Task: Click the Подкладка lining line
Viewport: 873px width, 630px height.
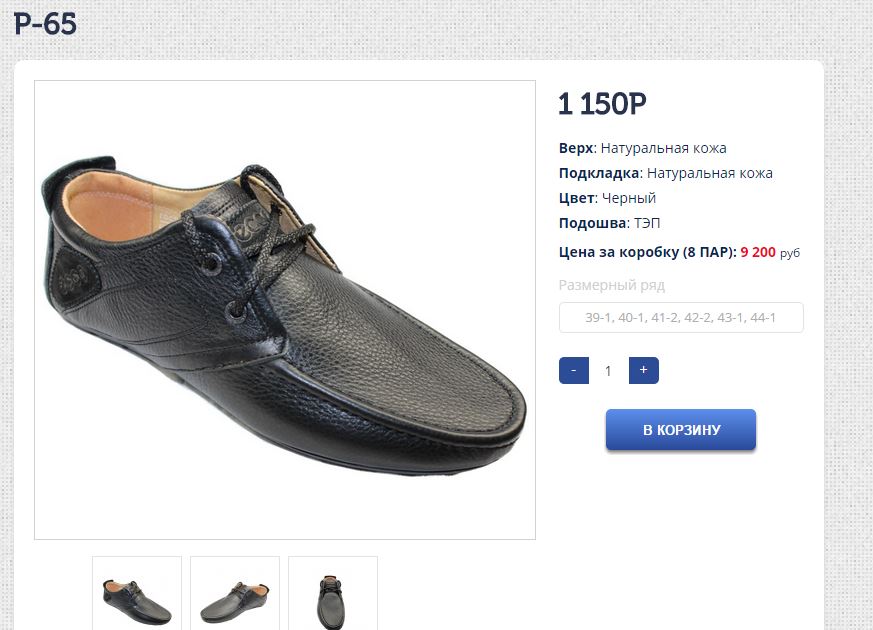Action: (665, 173)
